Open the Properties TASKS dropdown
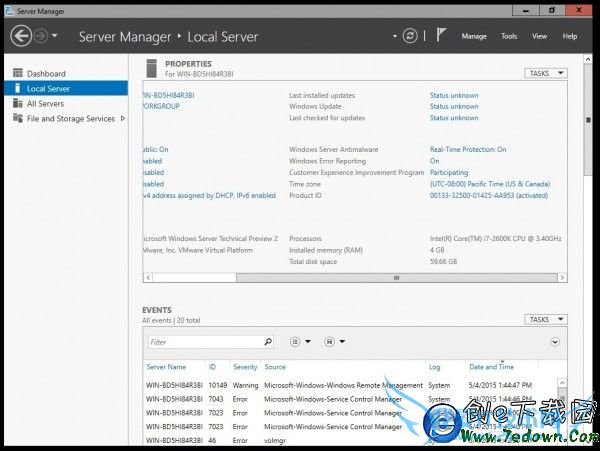 pyautogui.click(x=545, y=73)
